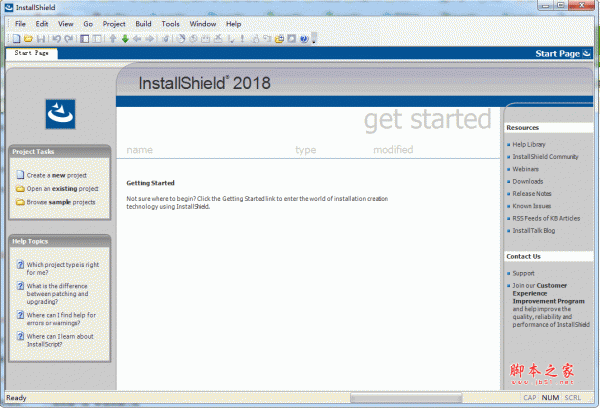Click the green down arrow toolbar icon
Viewport: 600px width, 408px height.
pyautogui.click(x=125, y=38)
